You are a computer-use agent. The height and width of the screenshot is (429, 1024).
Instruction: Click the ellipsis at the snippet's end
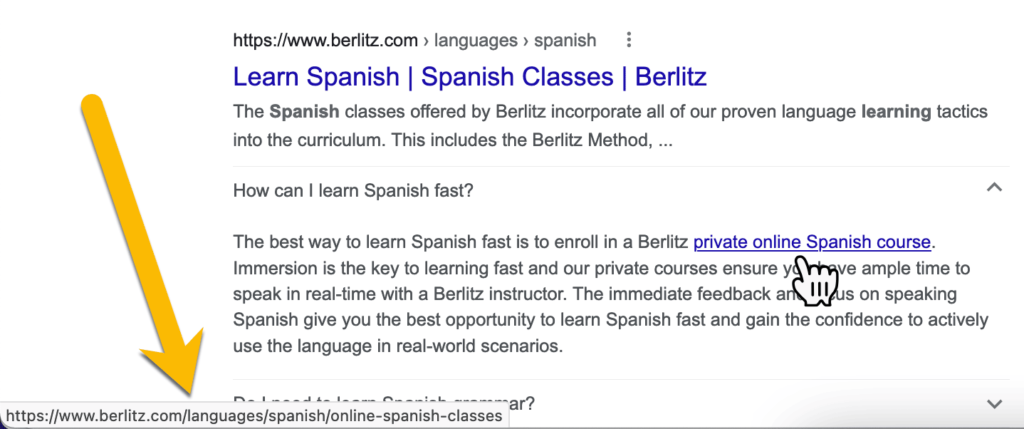(x=665, y=142)
